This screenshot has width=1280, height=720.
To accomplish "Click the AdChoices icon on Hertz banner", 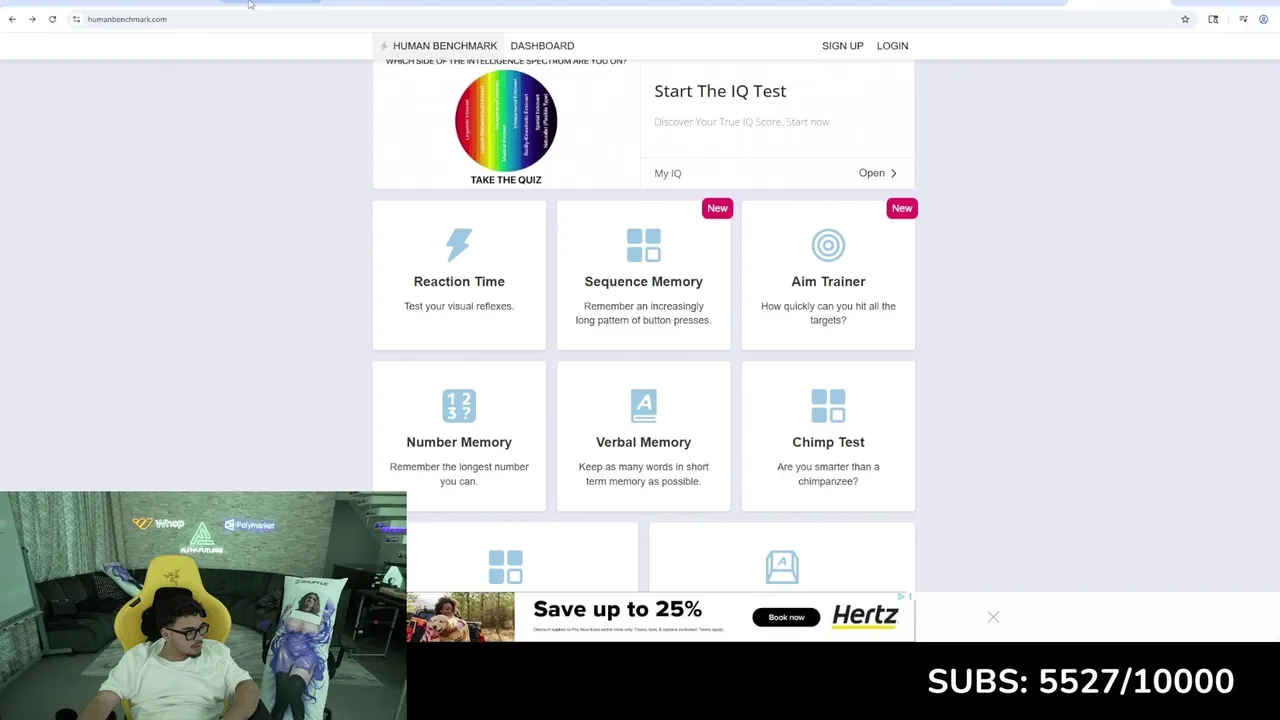I will click(x=901, y=596).
